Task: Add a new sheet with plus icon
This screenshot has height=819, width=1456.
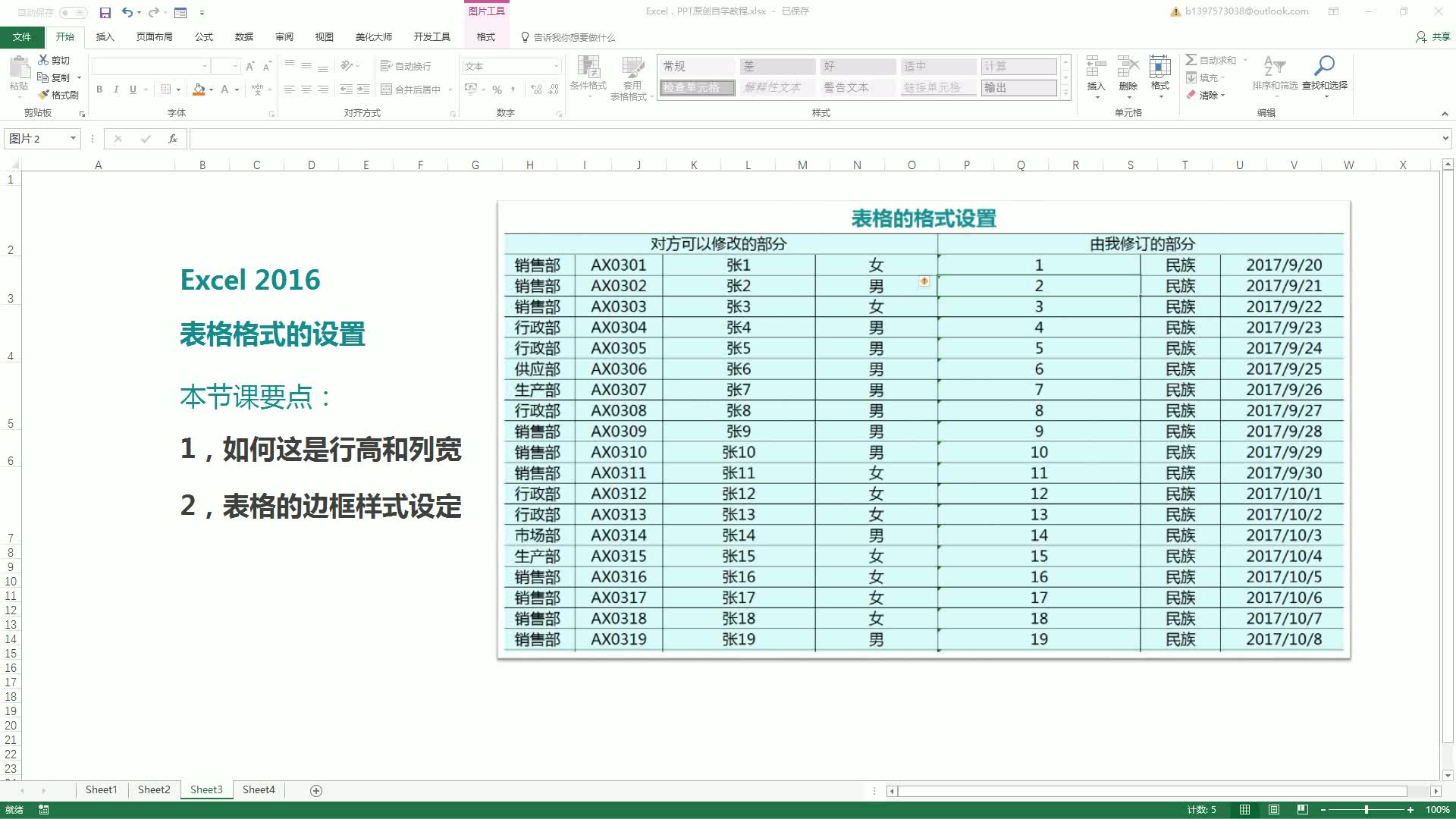Action: click(x=316, y=790)
